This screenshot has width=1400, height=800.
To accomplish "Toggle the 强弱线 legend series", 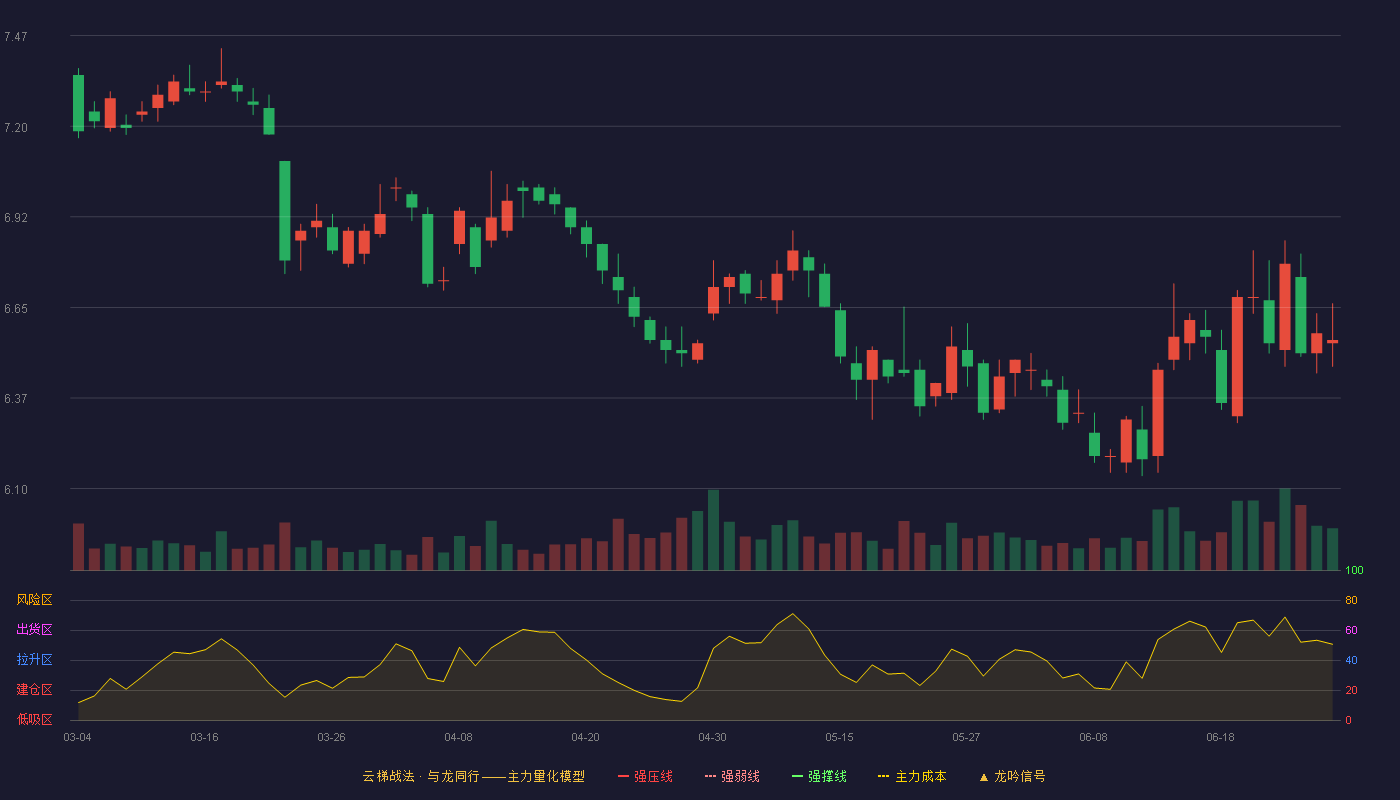I will (x=732, y=776).
